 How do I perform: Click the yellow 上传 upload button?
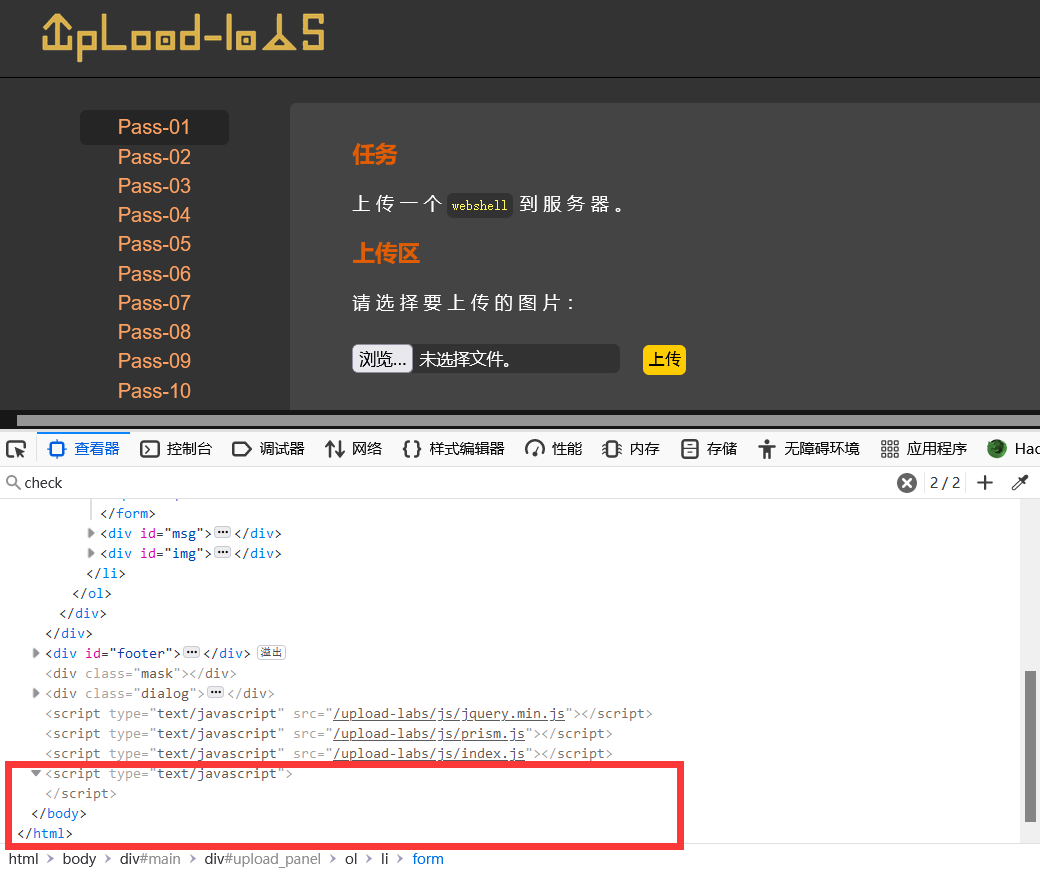[x=664, y=359]
